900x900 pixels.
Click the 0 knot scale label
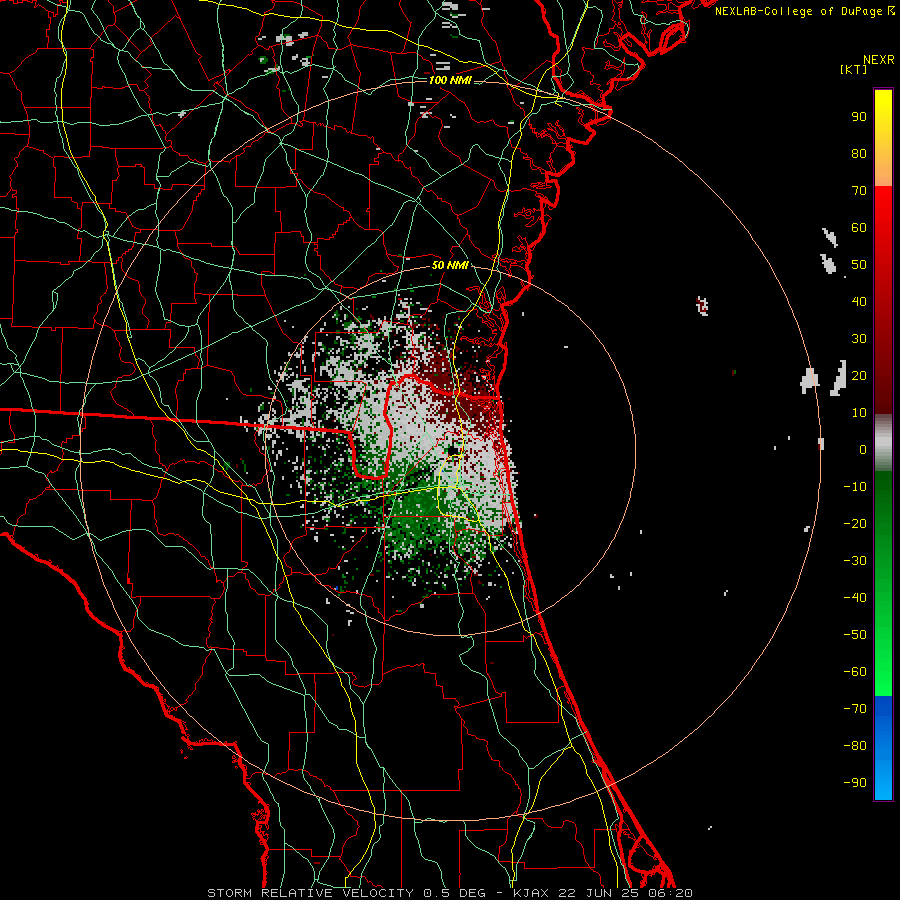[863, 450]
